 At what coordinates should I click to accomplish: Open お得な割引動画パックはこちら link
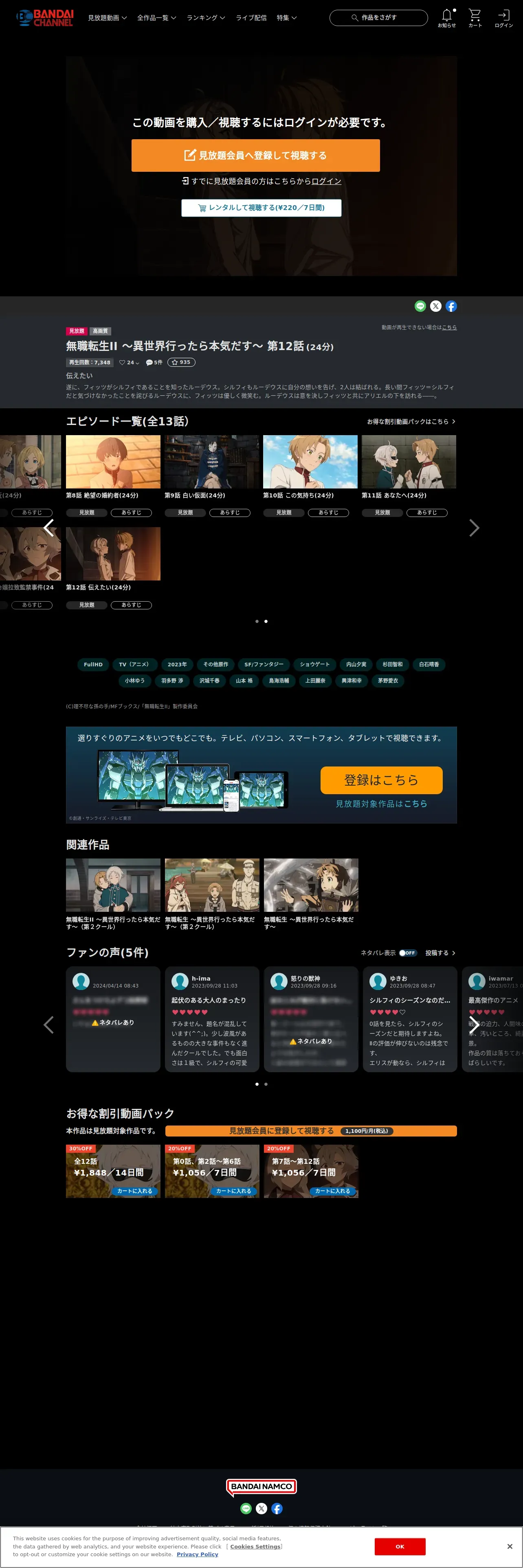click(411, 421)
